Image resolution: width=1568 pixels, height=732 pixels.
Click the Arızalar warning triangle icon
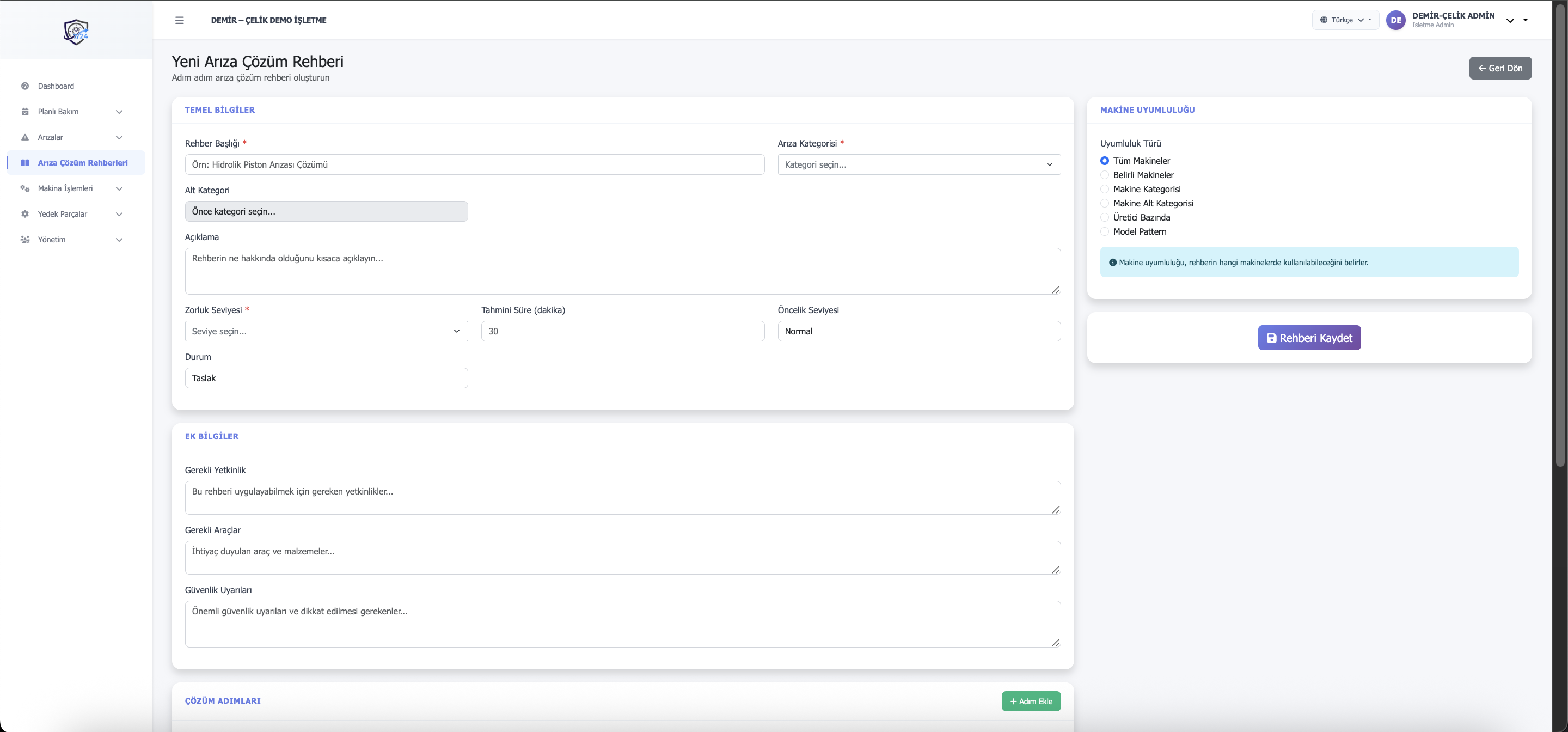click(25, 137)
